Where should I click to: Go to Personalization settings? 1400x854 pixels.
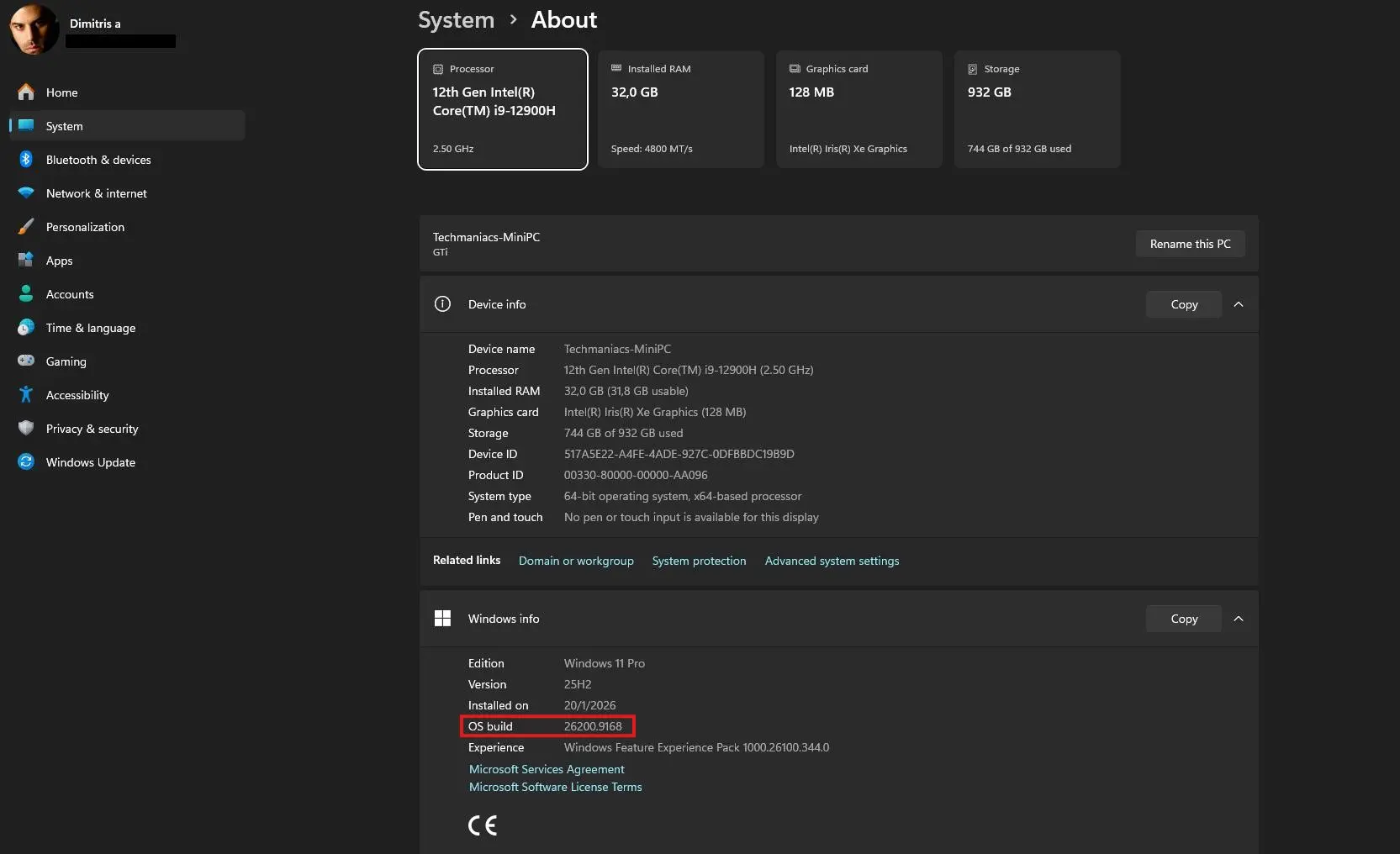127,227
